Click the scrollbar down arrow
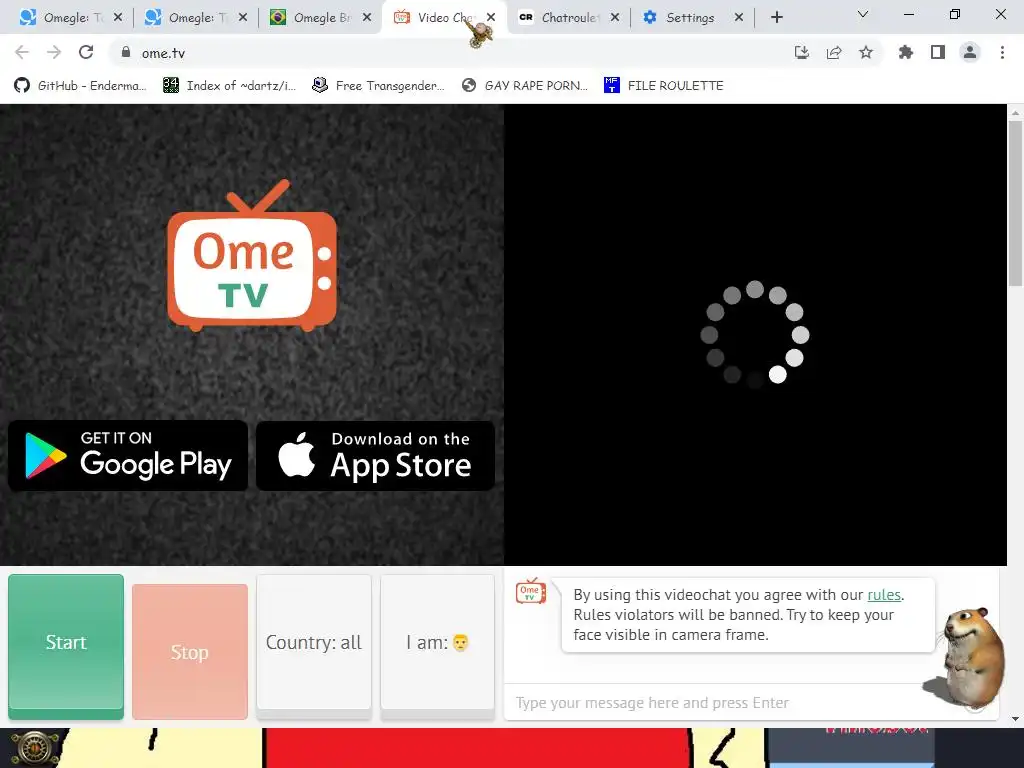1024x768 pixels. tap(1015, 720)
